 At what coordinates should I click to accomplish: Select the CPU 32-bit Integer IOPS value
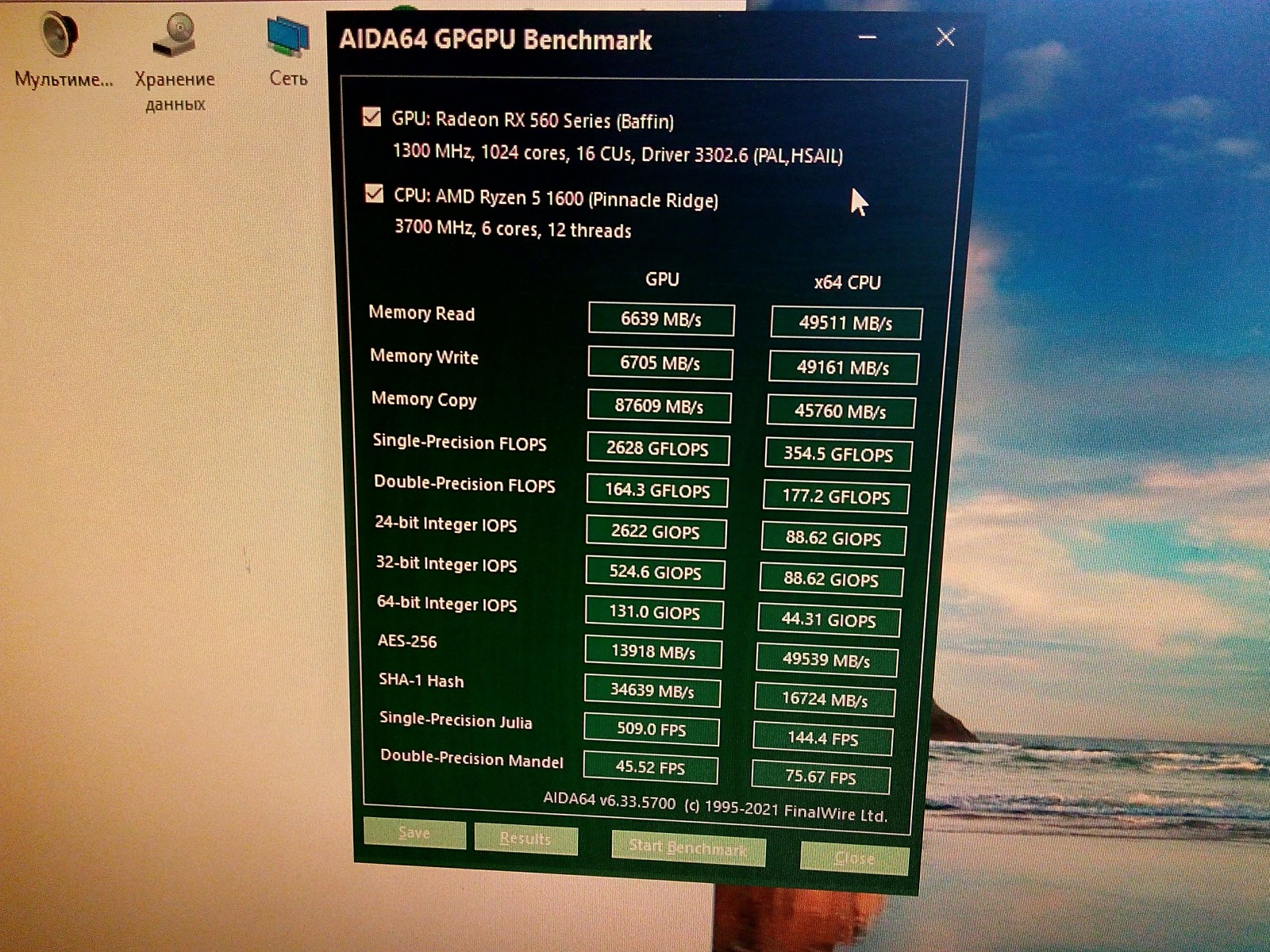tap(831, 579)
